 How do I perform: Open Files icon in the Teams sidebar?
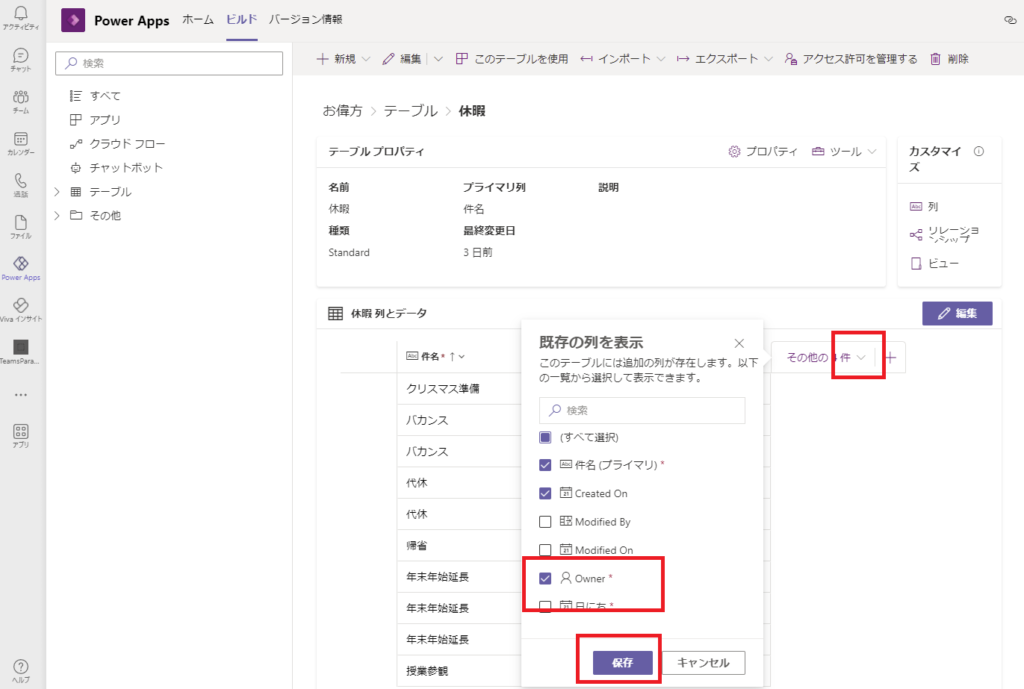21,227
